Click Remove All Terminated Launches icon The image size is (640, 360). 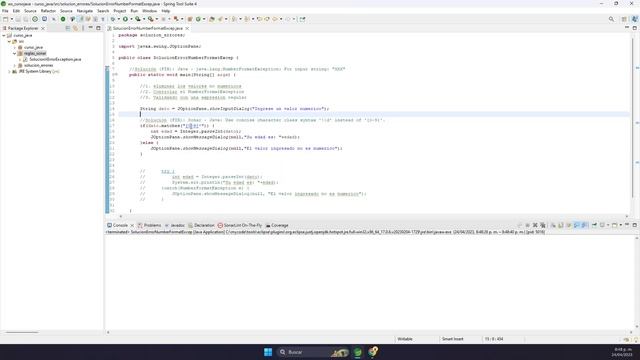coord(543,225)
